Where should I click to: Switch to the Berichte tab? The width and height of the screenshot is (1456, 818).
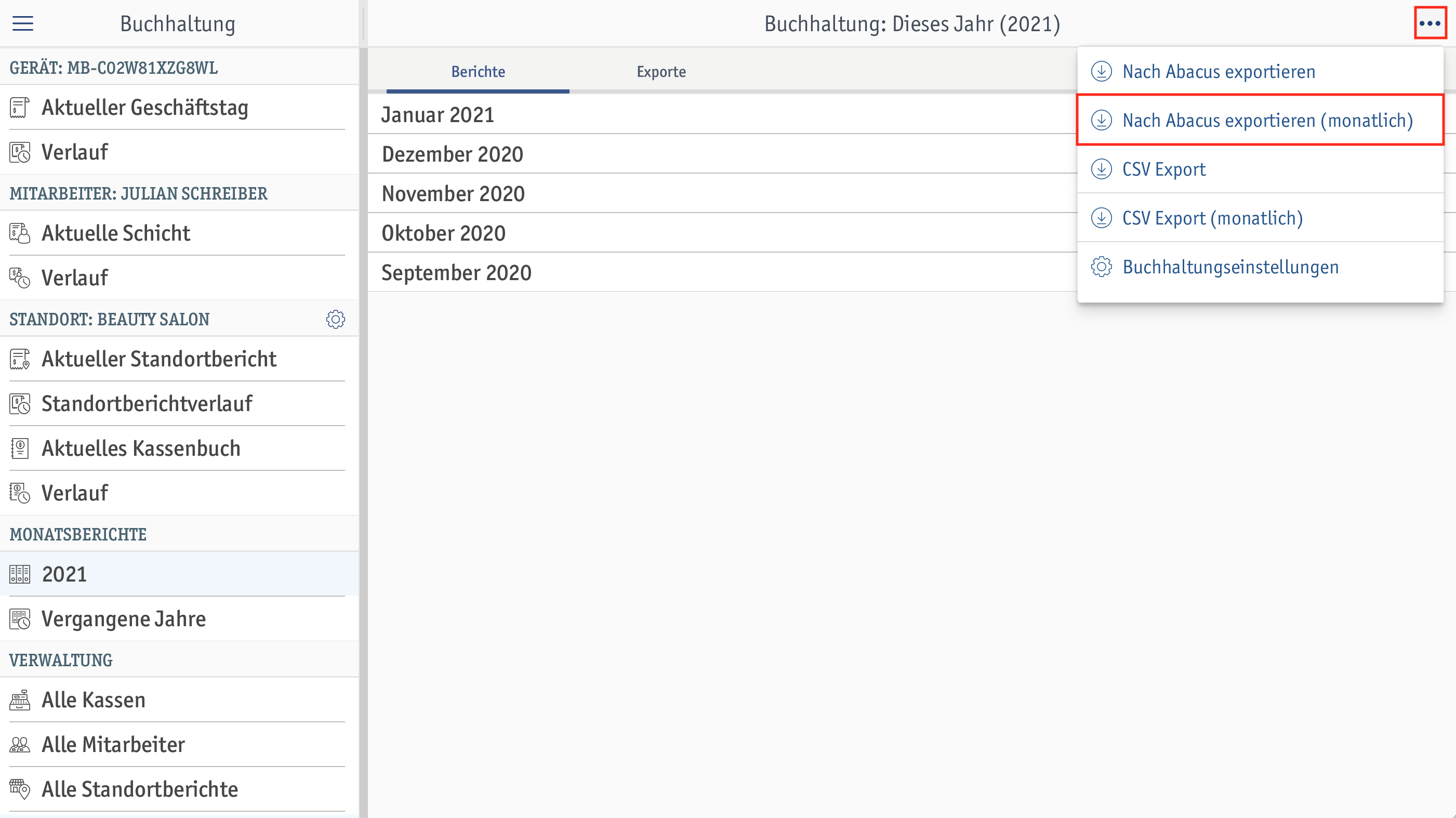coord(478,72)
